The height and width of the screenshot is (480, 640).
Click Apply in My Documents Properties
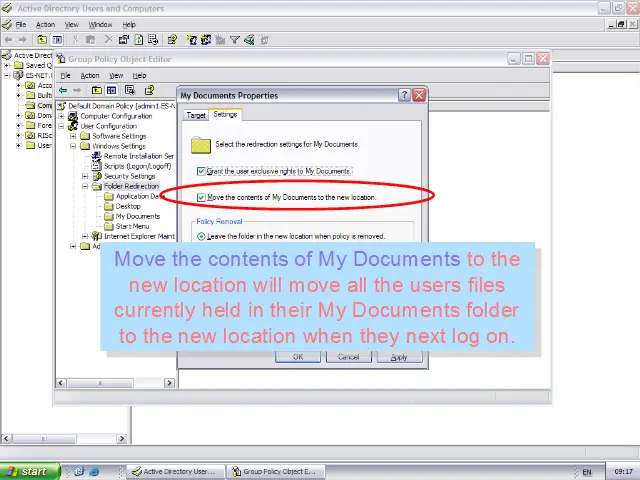(399, 357)
